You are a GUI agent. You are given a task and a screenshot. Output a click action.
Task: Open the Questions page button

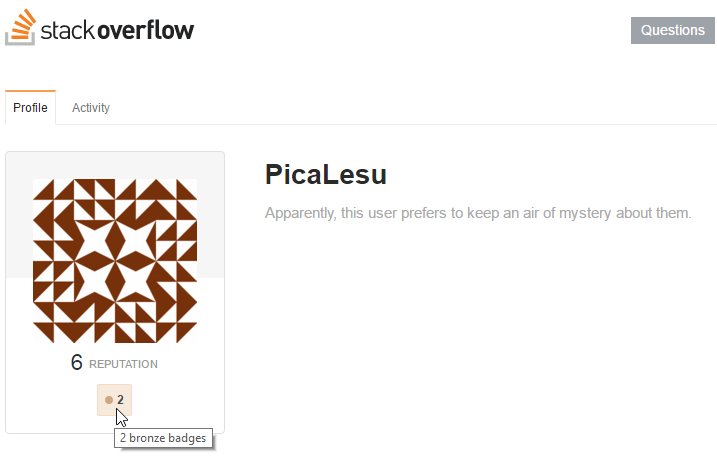click(x=673, y=31)
